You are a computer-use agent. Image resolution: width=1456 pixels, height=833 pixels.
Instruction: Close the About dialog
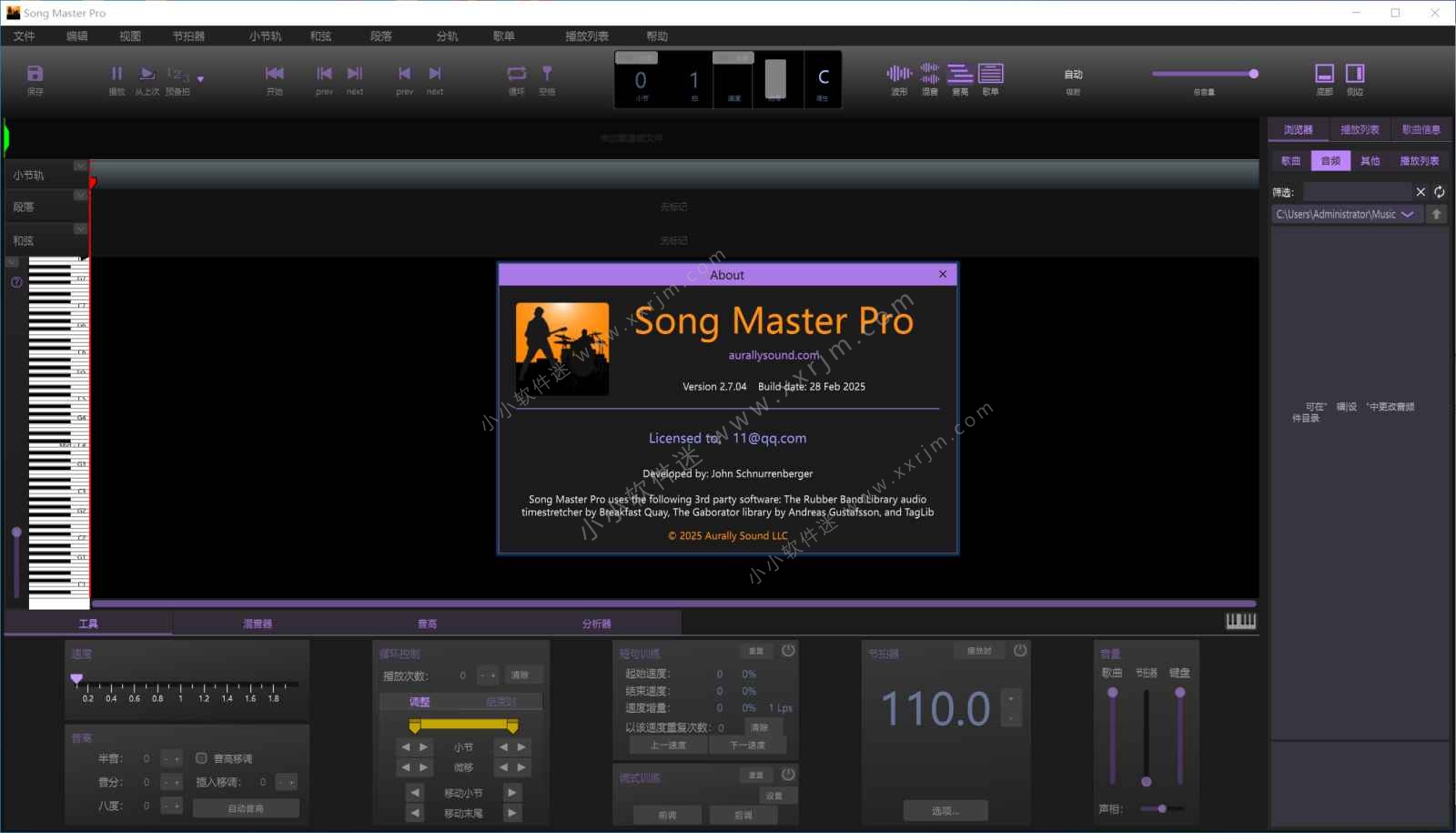coord(943,274)
